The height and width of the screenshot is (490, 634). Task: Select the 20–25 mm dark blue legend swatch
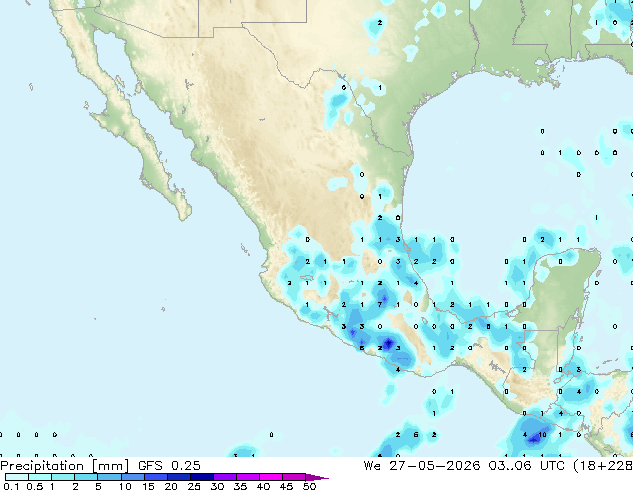179,477
